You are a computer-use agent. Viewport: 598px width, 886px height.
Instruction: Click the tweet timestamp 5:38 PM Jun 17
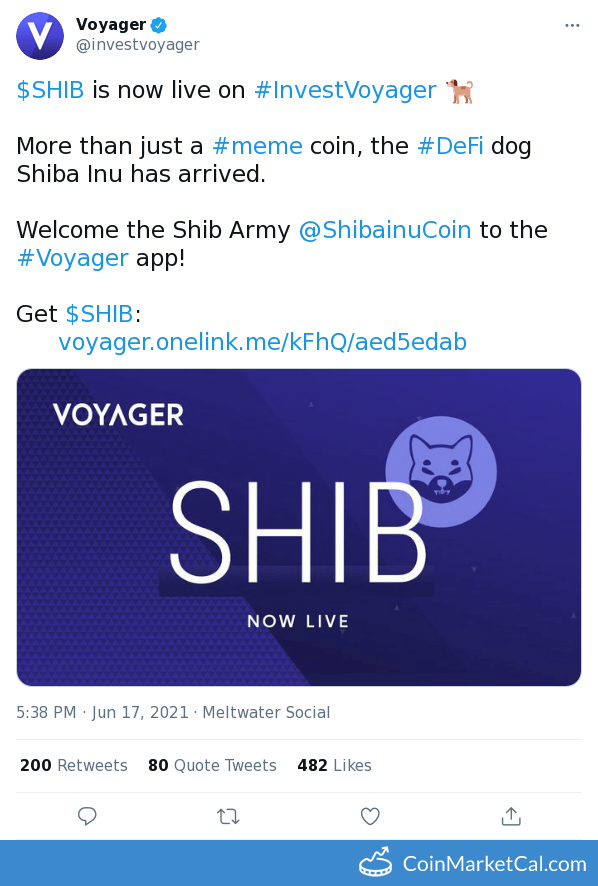(100, 713)
